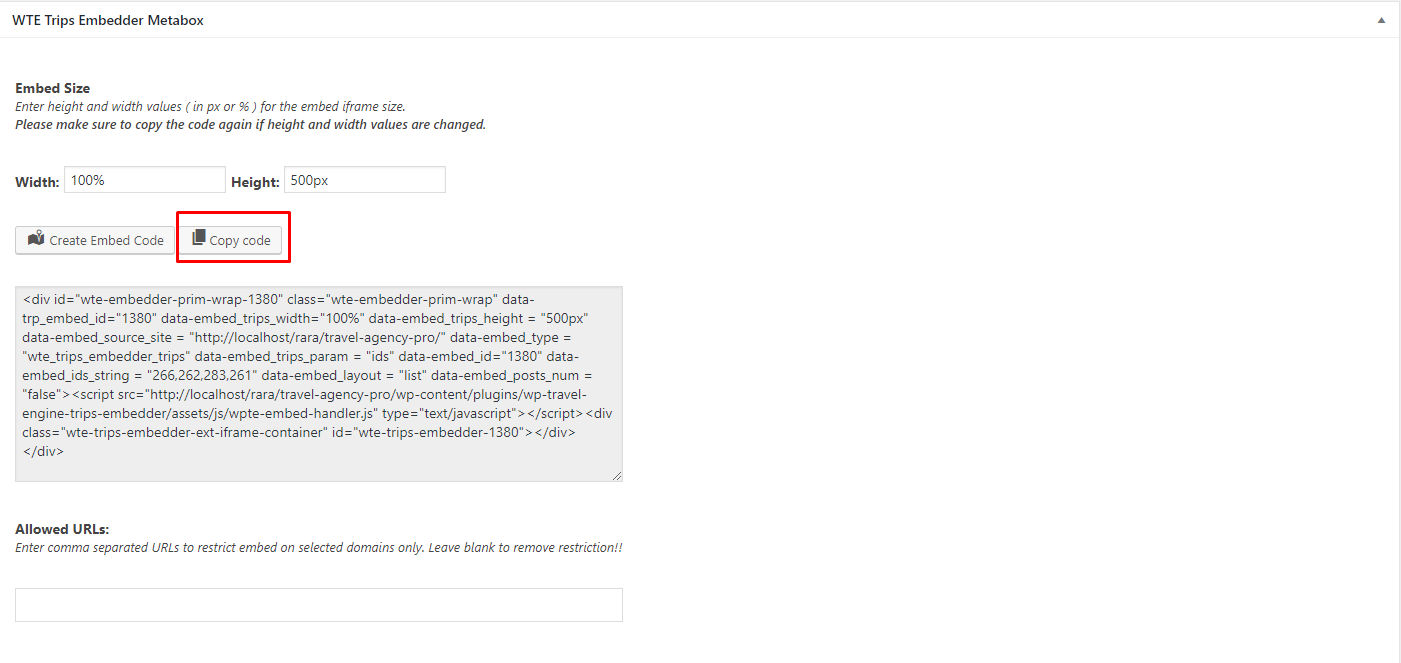Image resolution: width=1401 pixels, height=663 pixels.
Task: Focus the empty Allowed URLs input
Action: [x=319, y=605]
